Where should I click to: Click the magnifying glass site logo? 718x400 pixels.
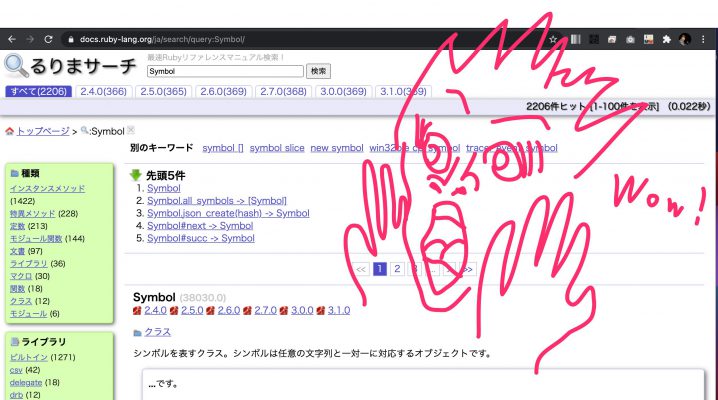(x=16, y=65)
